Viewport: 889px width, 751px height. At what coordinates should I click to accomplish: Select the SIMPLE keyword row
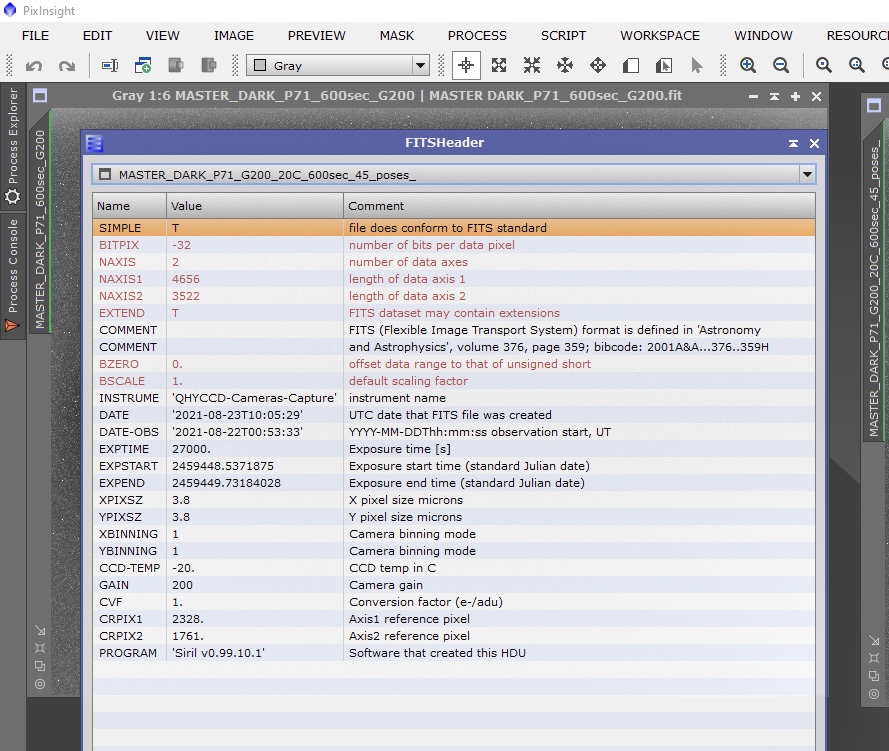click(454, 228)
